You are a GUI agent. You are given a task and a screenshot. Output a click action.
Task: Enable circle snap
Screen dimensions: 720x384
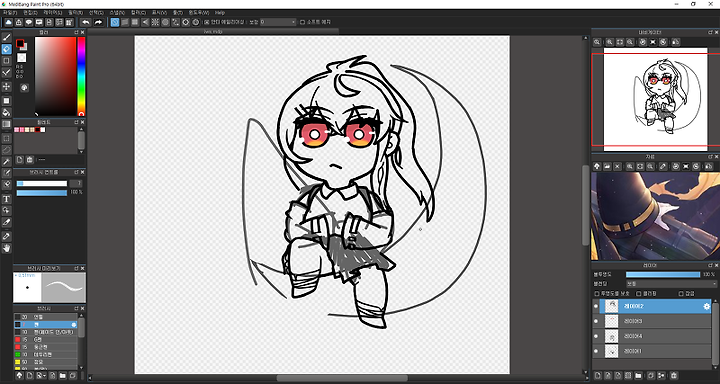[165, 22]
